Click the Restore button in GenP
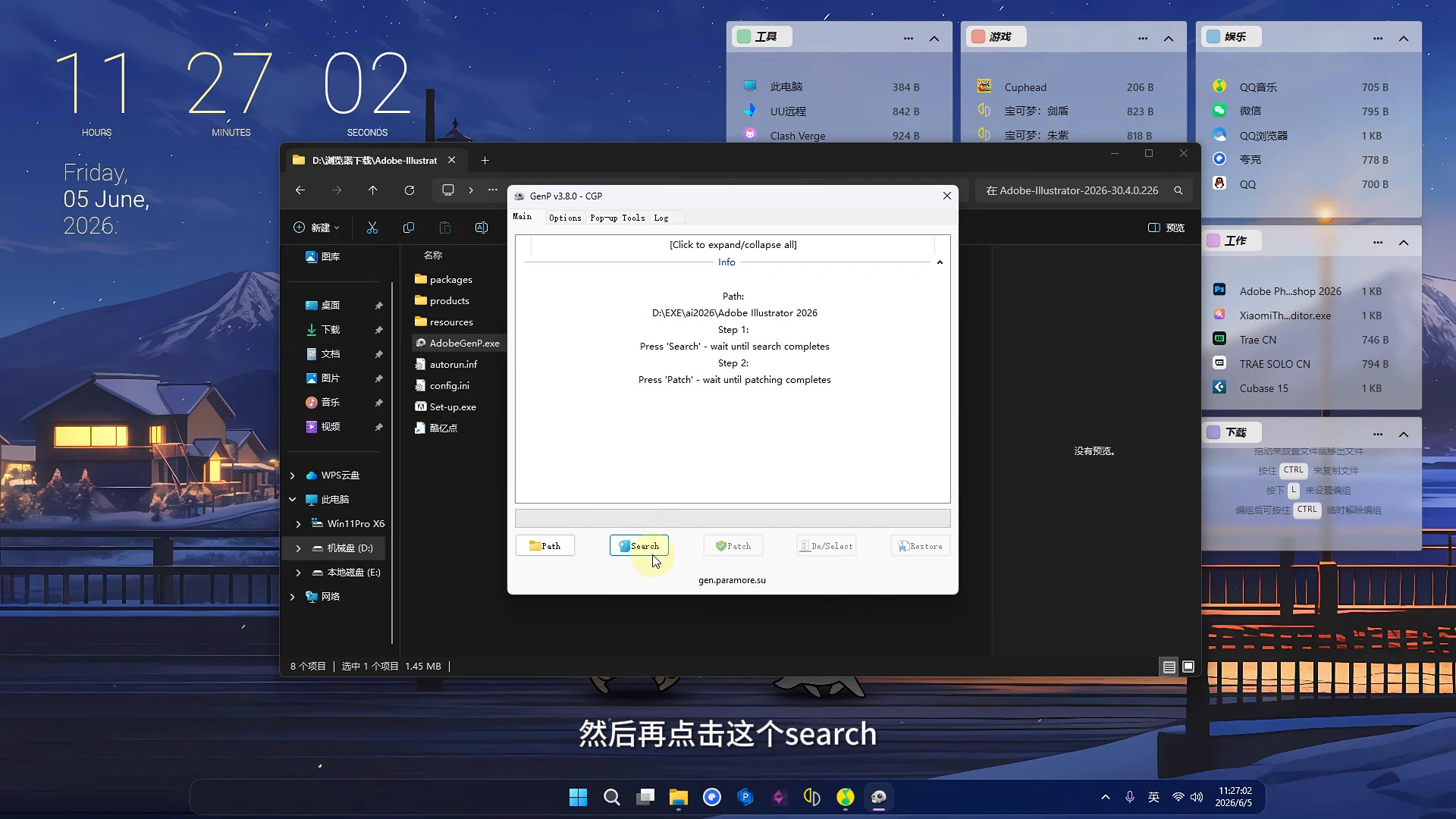Viewport: 1456px width, 819px height. coord(921,546)
